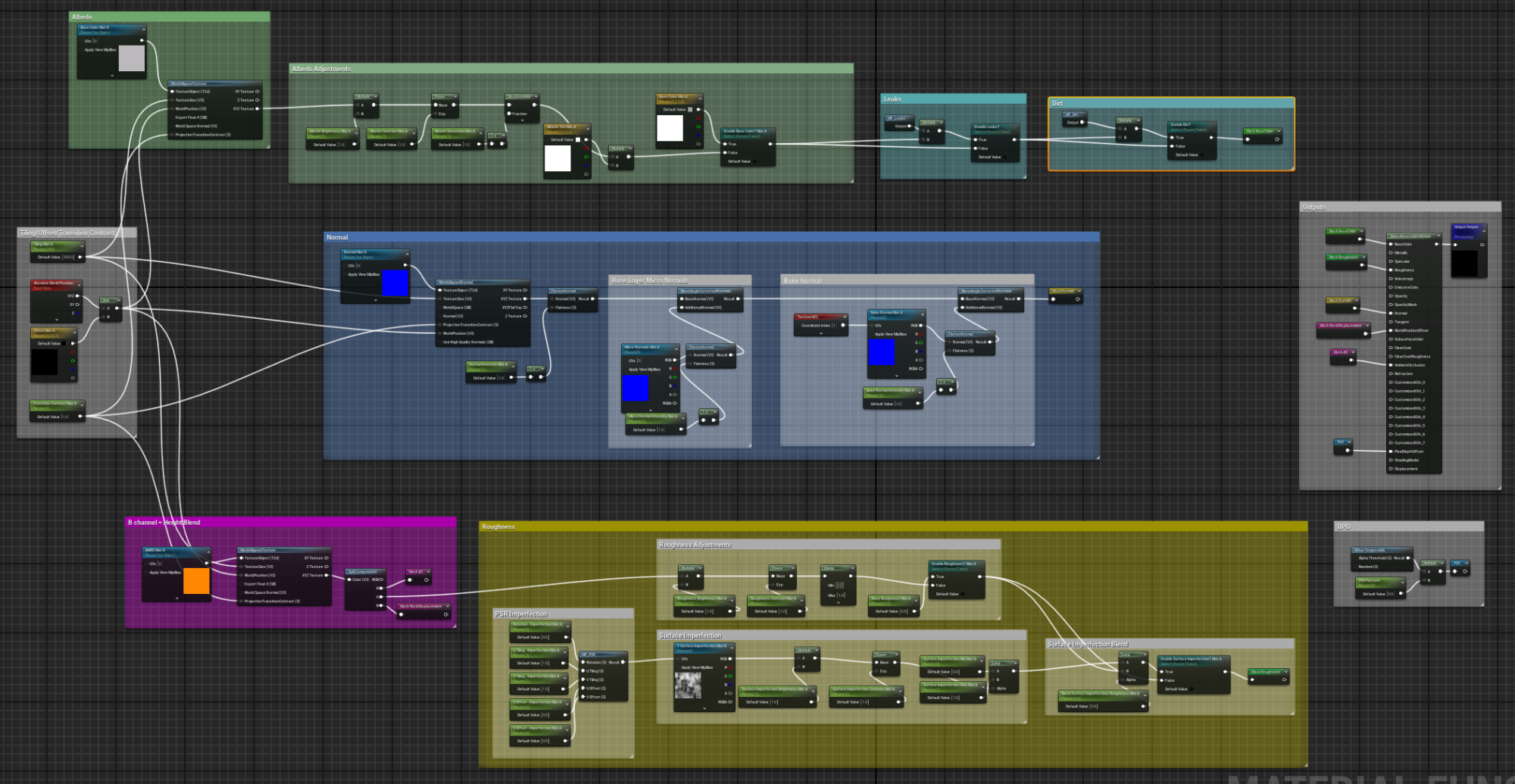The image size is (1515, 784).
Task: Click the RGB output pin on T Surface Imperfection Mat B
Action: click(x=729, y=659)
